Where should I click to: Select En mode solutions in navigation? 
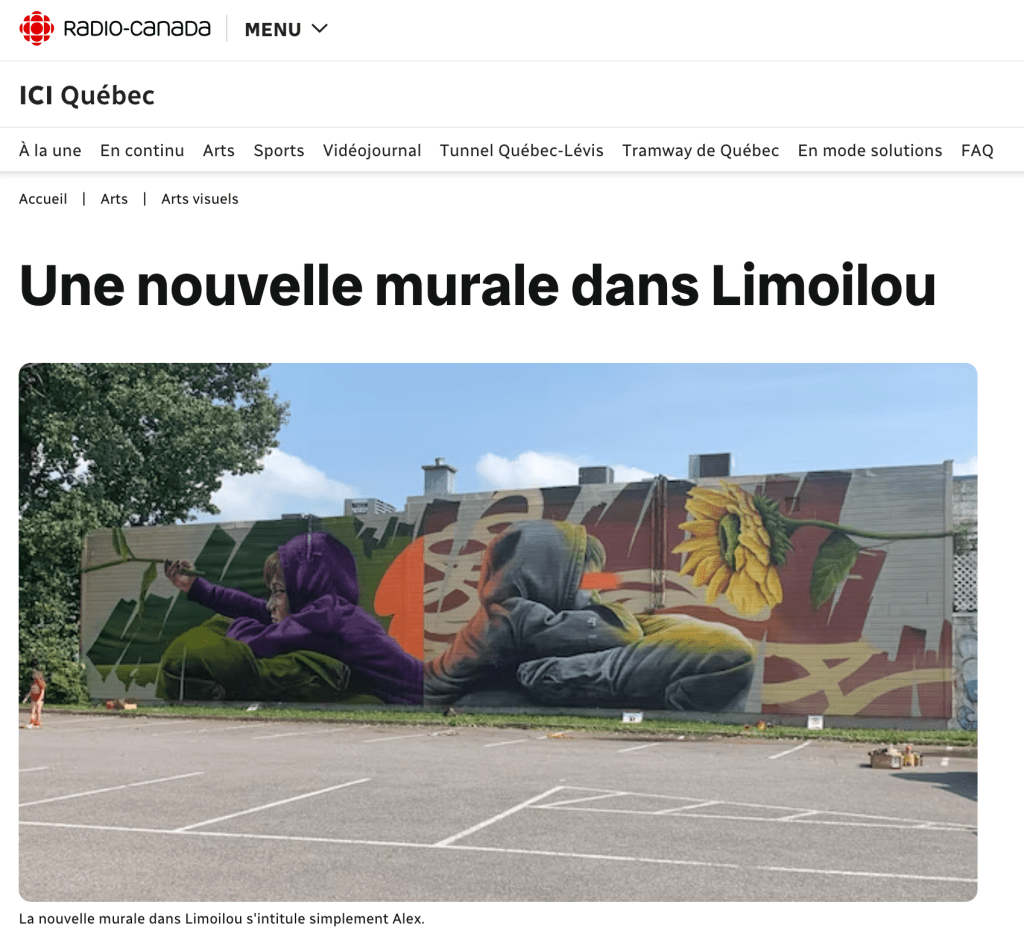pos(870,150)
